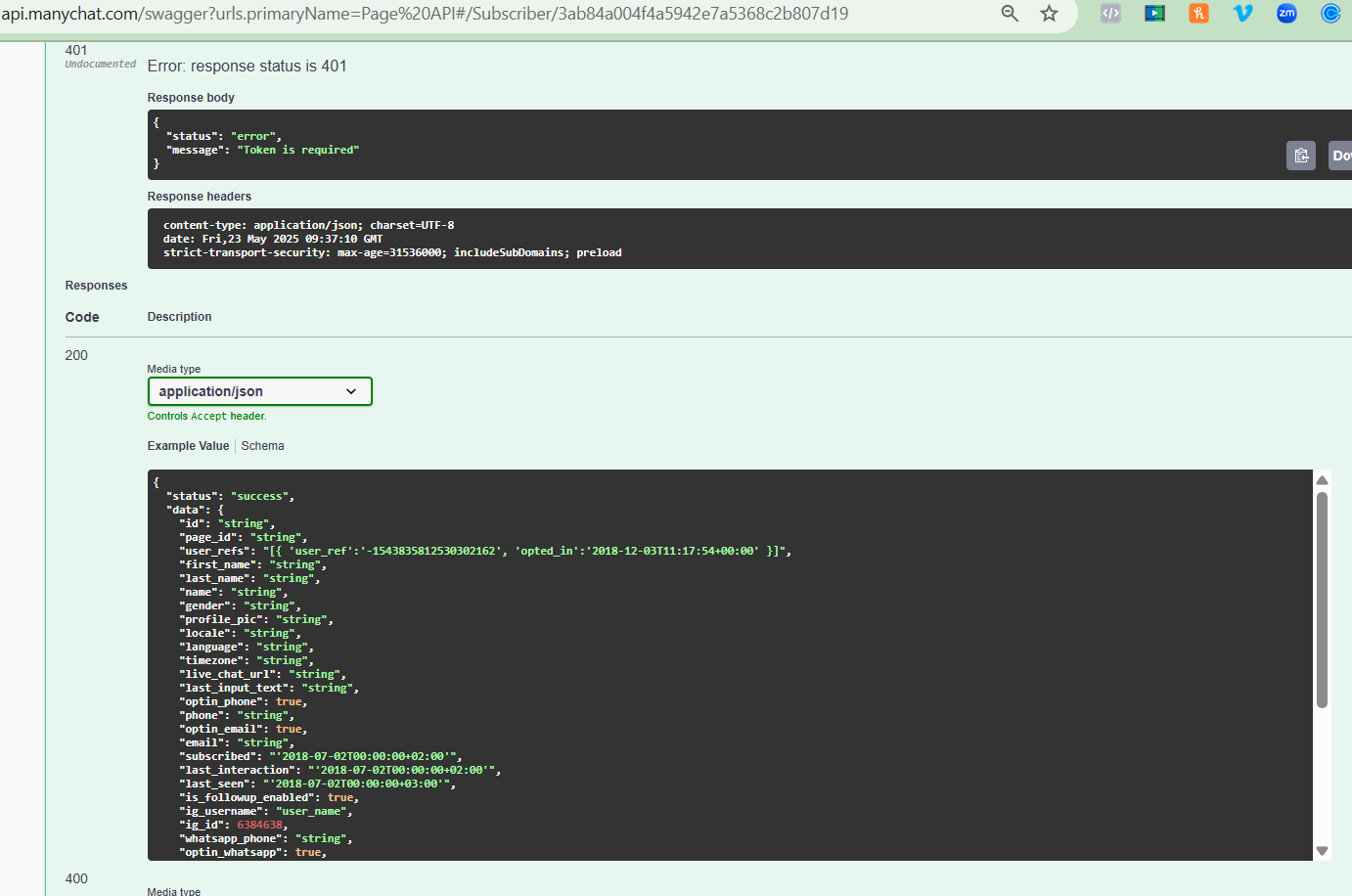Click the 200 response example code block
This screenshot has width=1352, height=896.
point(730,665)
